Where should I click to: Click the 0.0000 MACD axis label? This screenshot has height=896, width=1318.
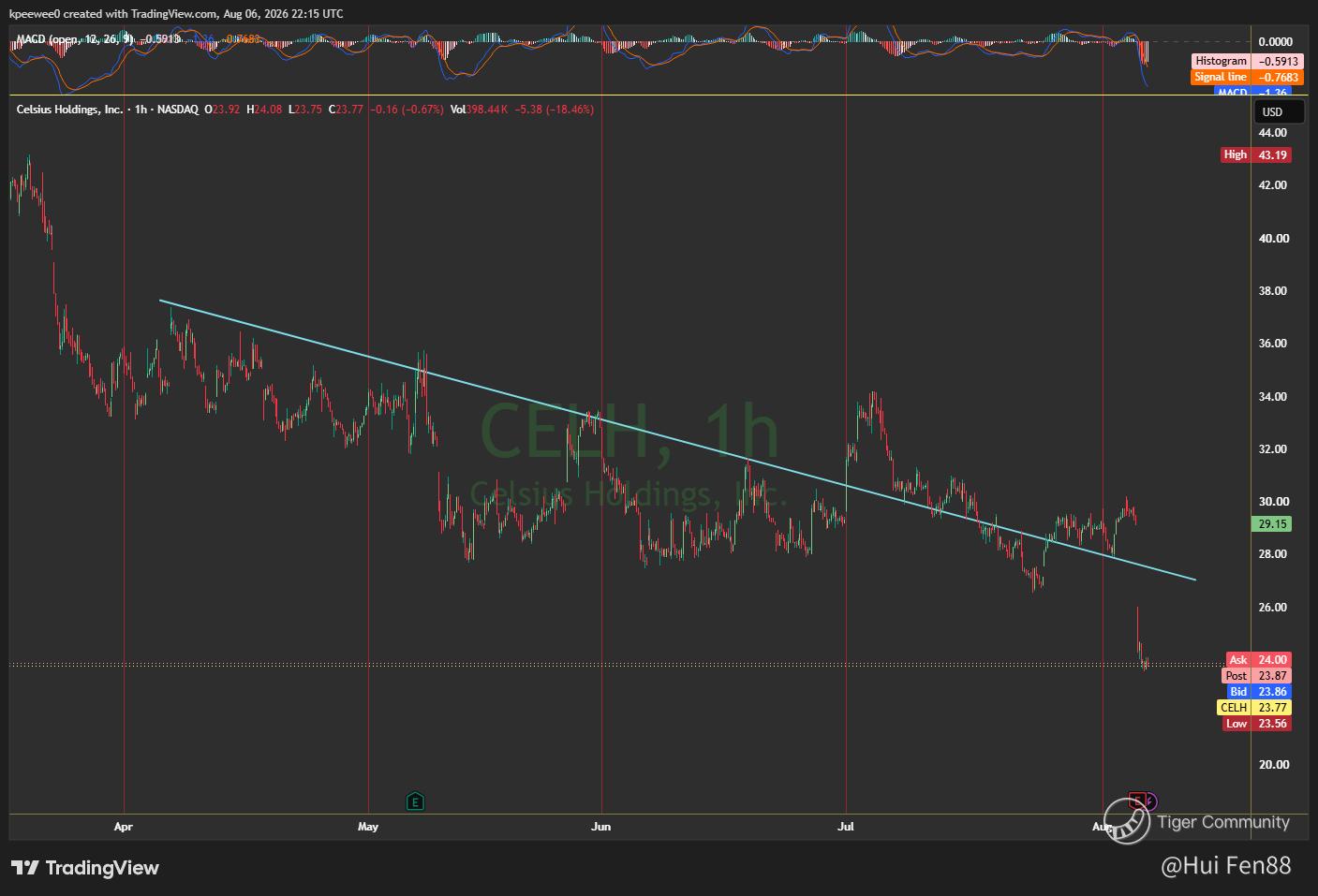(x=1275, y=42)
